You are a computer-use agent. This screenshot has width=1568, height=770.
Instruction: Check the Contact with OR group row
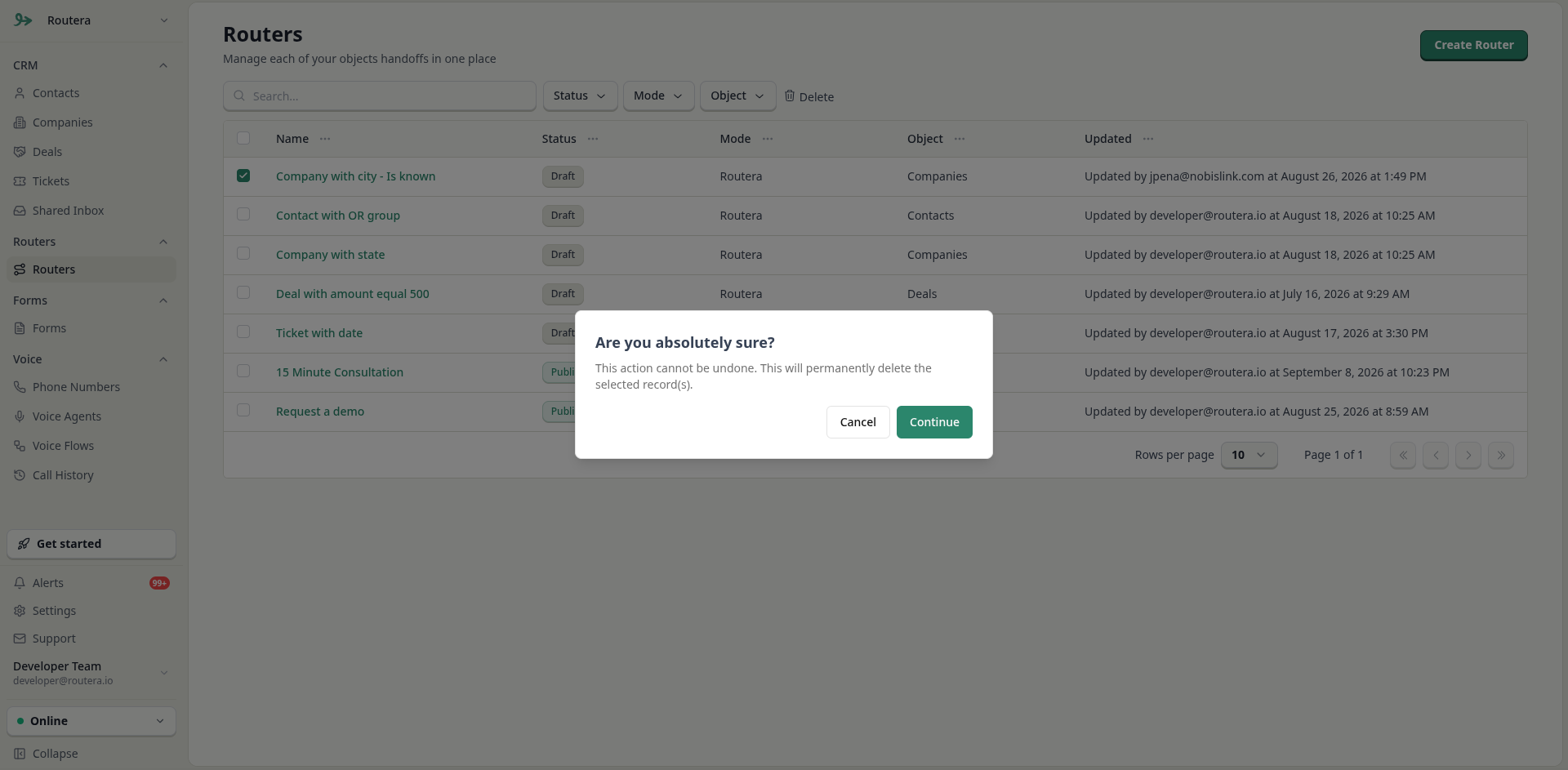(x=243, y=214)
